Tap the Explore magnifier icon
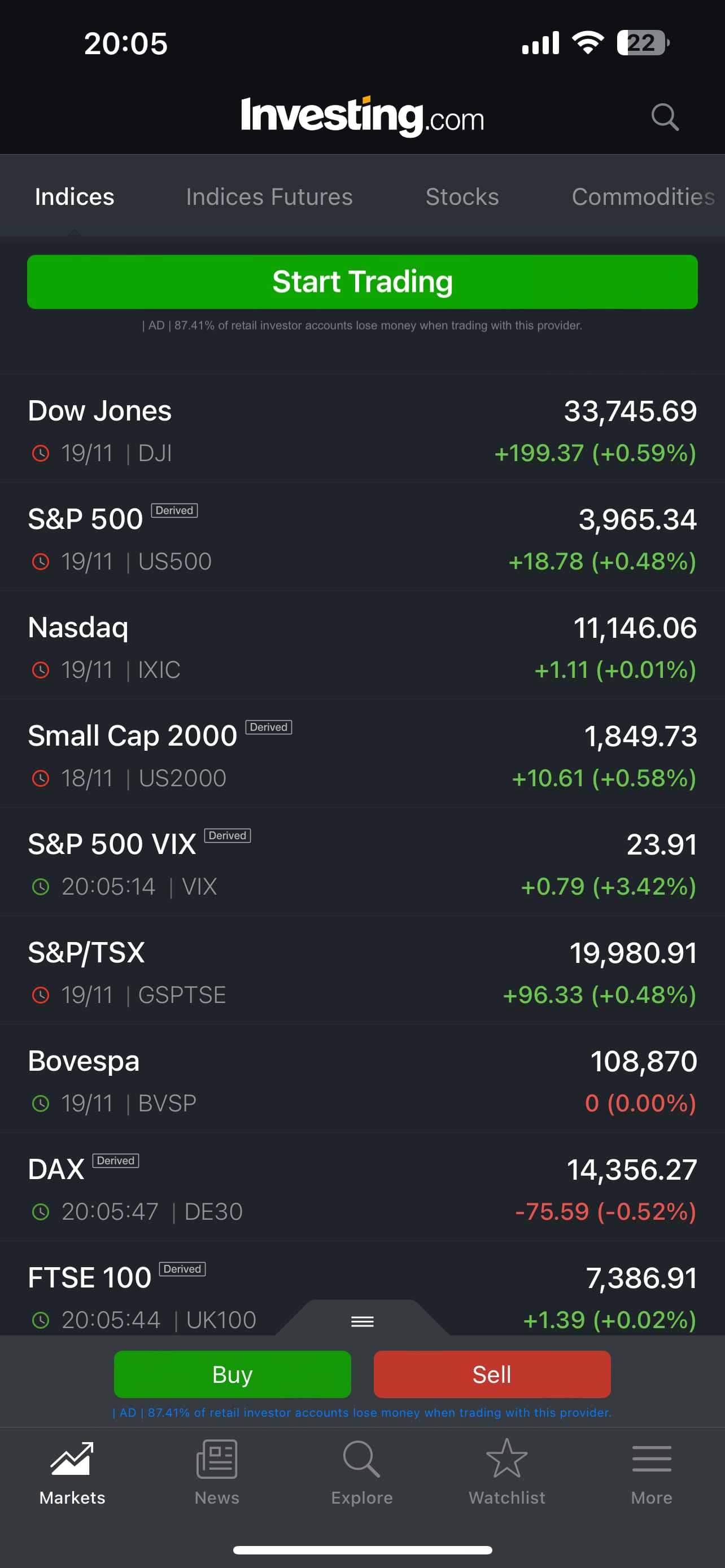725x1568 pixels. tap(361, 1459)
